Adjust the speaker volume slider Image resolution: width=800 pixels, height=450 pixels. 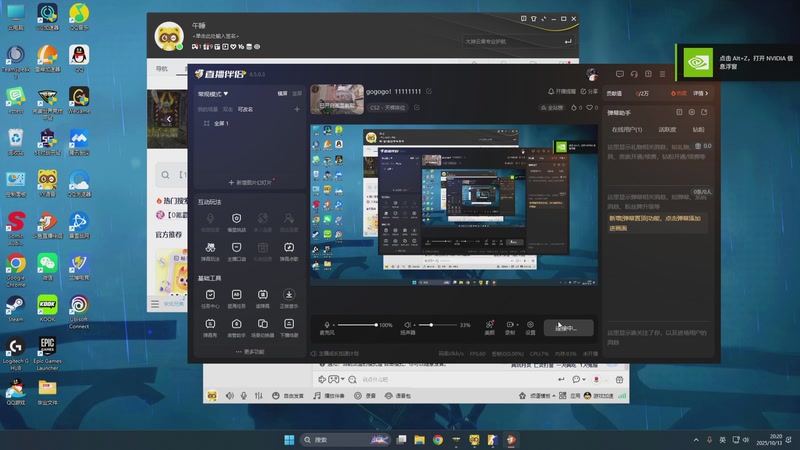[437, 325]
